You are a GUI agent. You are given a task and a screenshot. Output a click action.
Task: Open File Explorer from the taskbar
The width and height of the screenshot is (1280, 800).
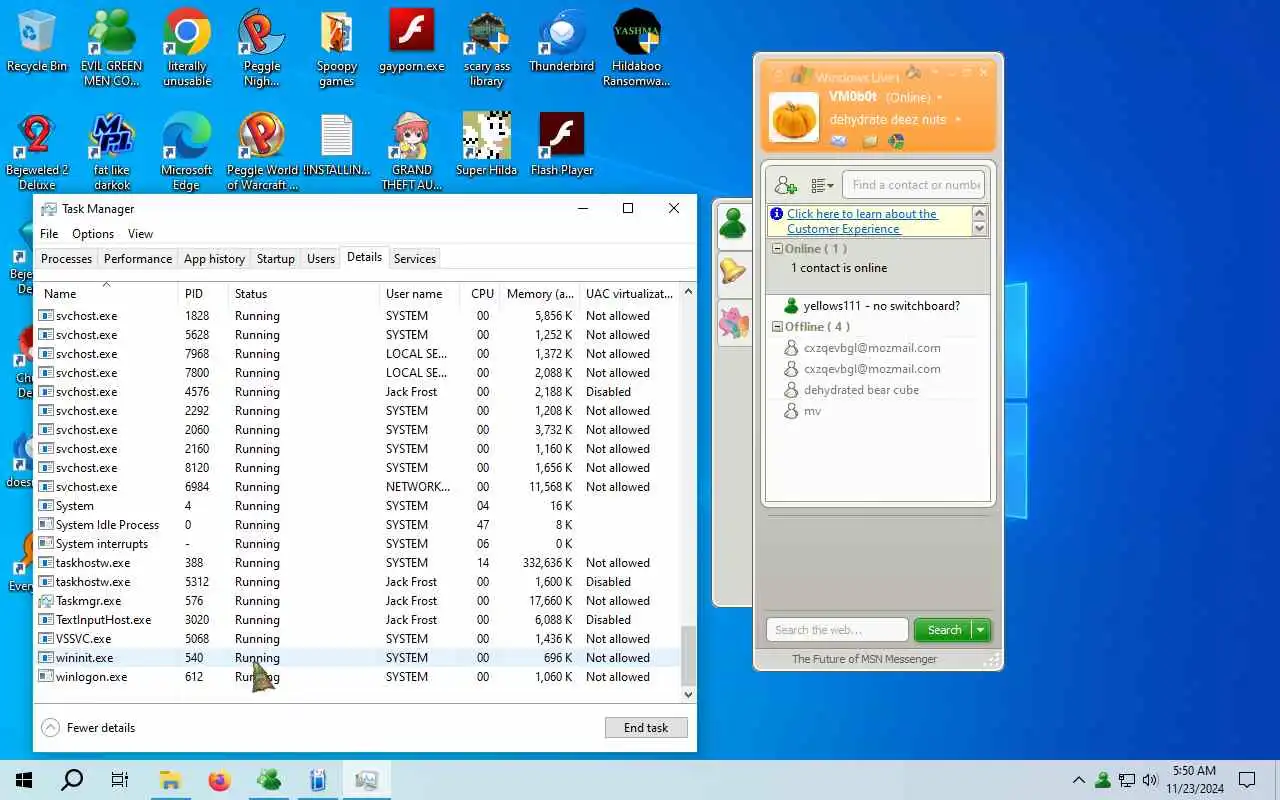(x=170, y=780)
